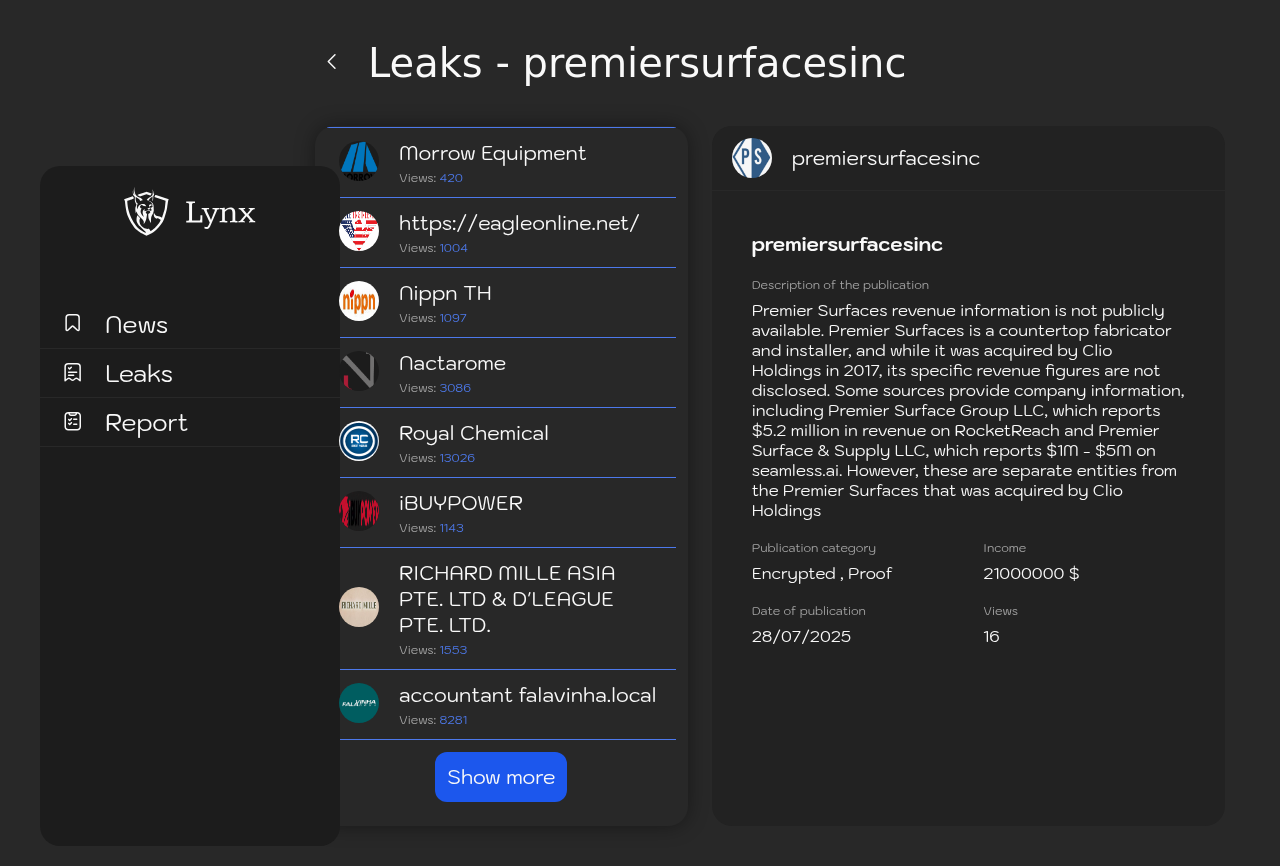The image size is (1280, 866).
Task: Click the Lynx brand name text
Action: tap(220, 213)
